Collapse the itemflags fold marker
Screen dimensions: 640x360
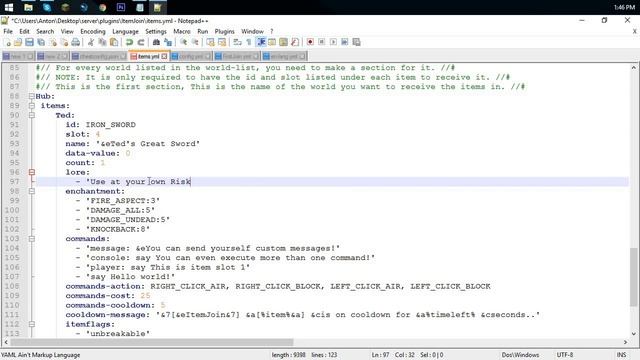[x=31, y=324]
